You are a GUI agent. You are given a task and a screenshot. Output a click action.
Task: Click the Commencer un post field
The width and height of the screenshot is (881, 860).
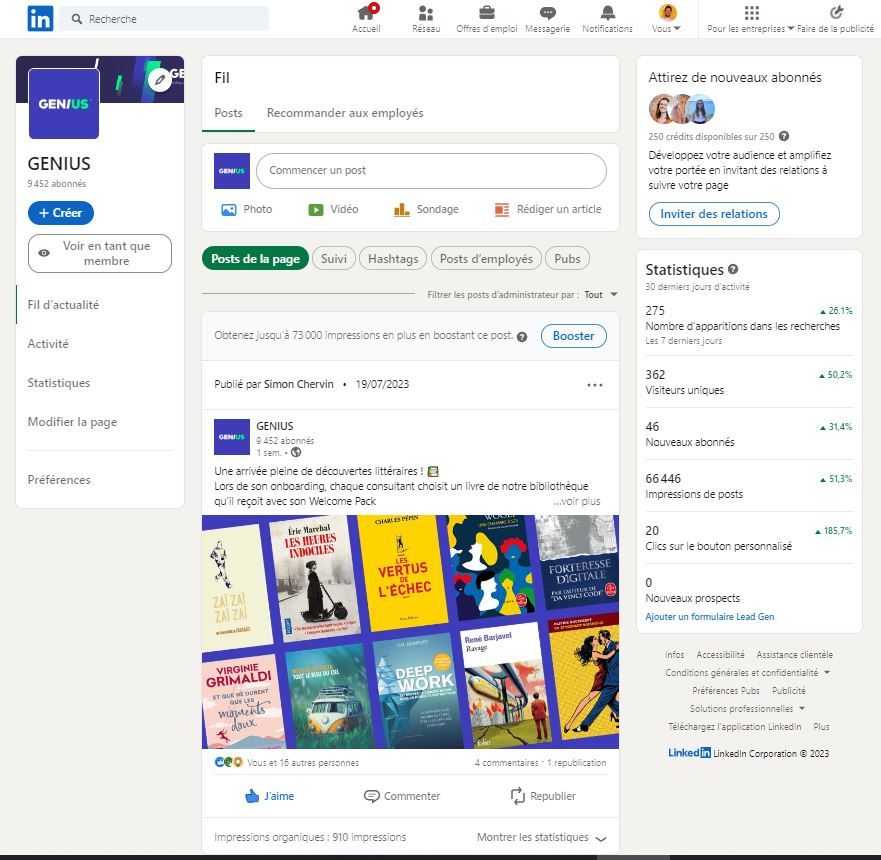click(x=431, y=170)
